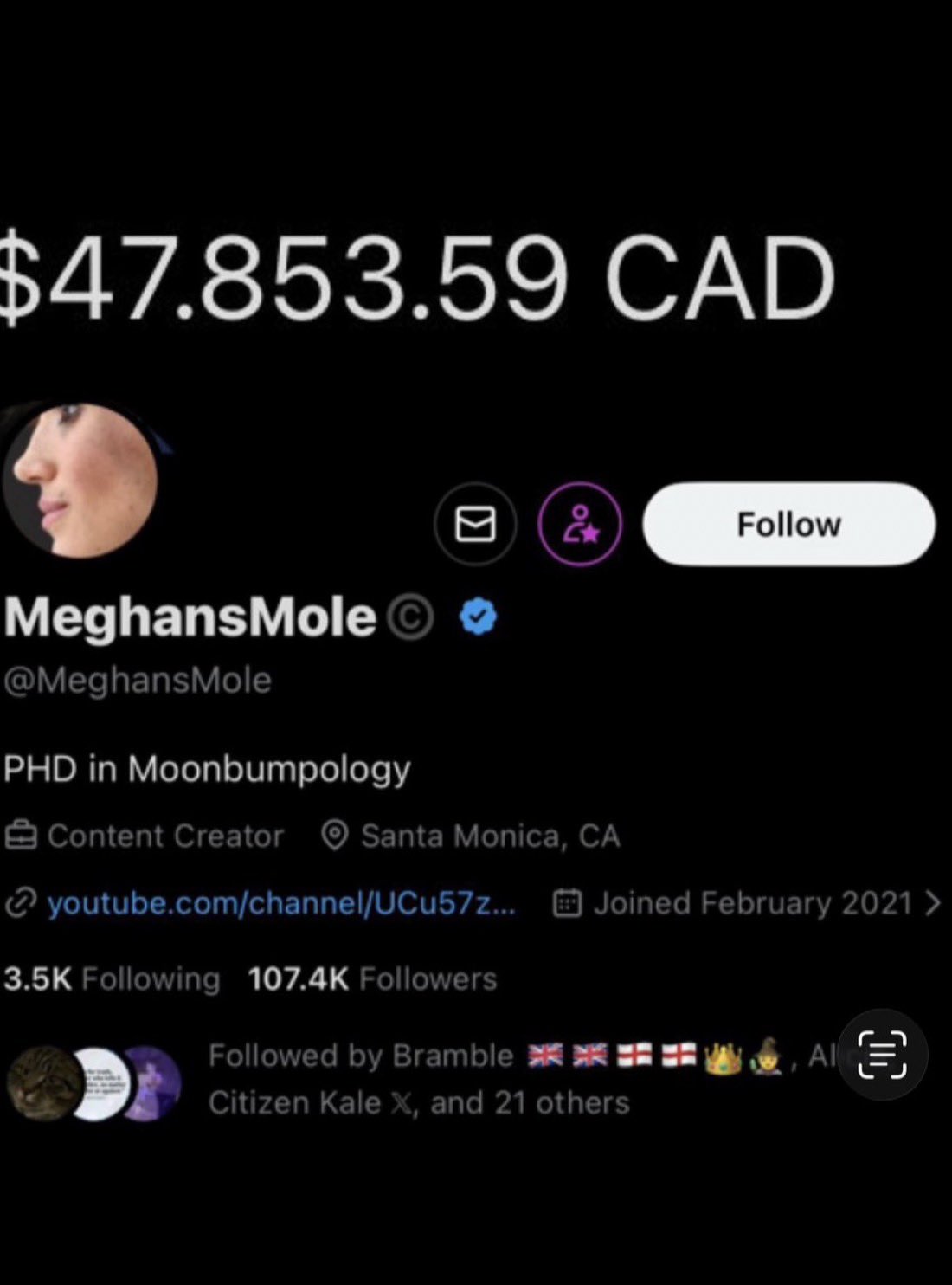Tap the Content Creator briefcase icon

pos(21,836)
